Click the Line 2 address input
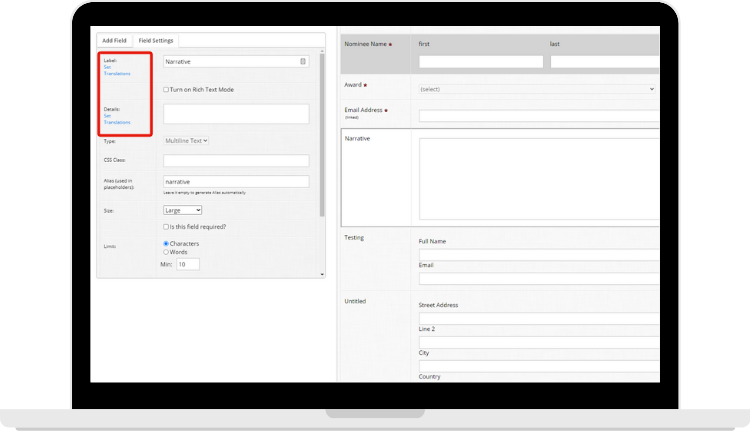The width and height of the screenshot is (750, 433). [539, 342]
